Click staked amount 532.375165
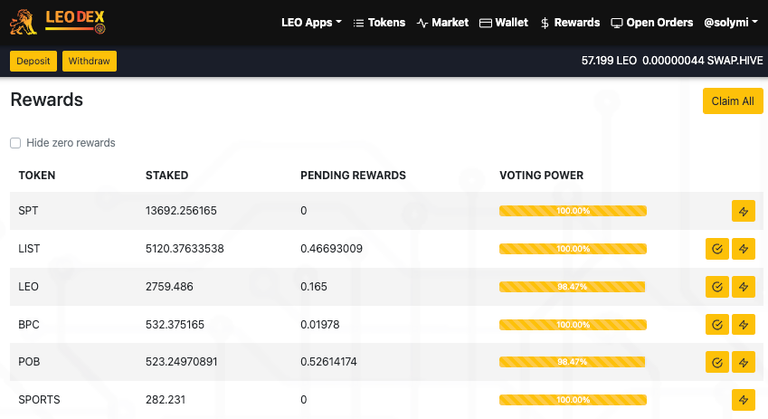The height and width of the screenshot is (419, 768). tap(175, 324)
